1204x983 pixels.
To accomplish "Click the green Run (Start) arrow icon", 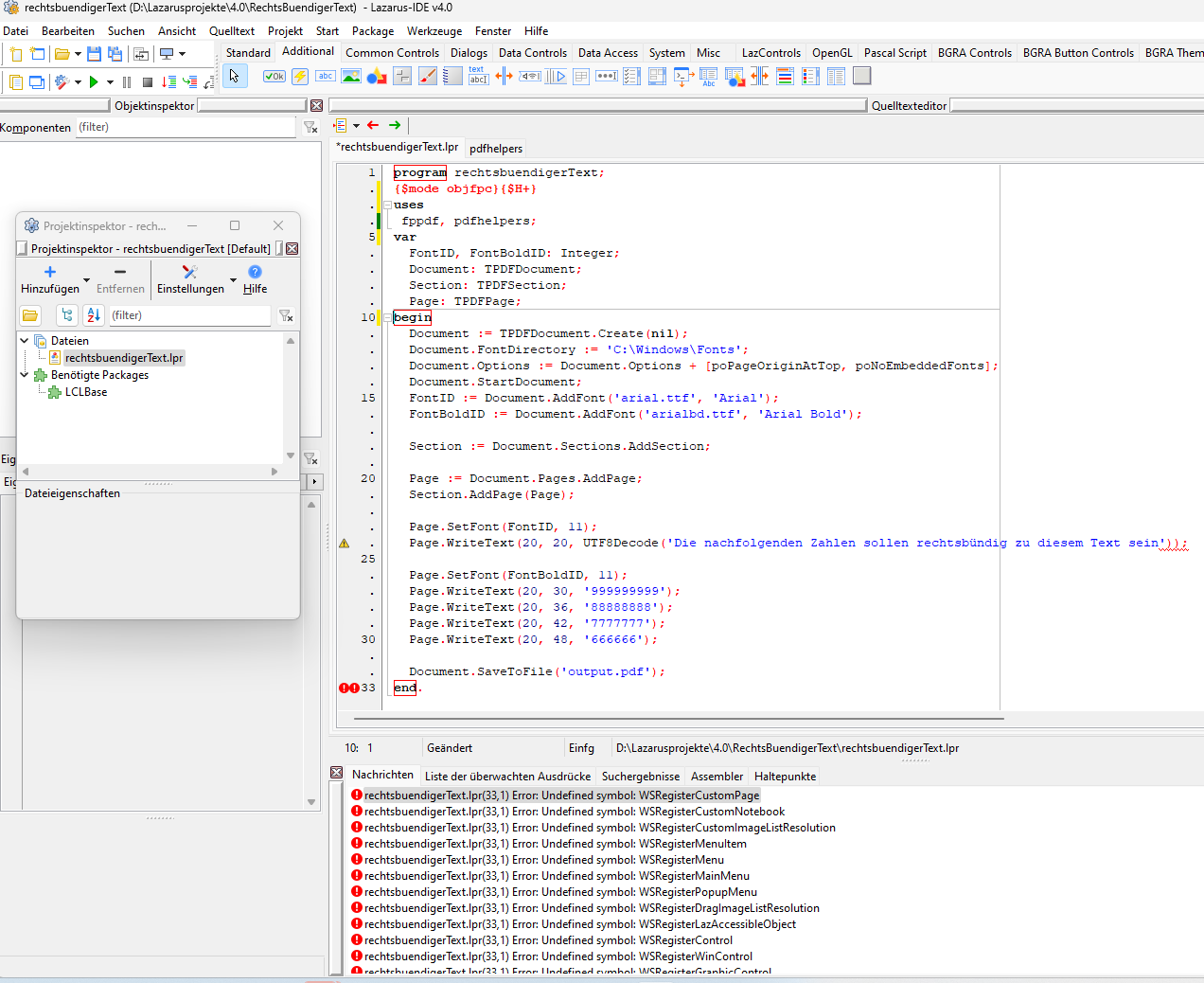I will 94,82.
